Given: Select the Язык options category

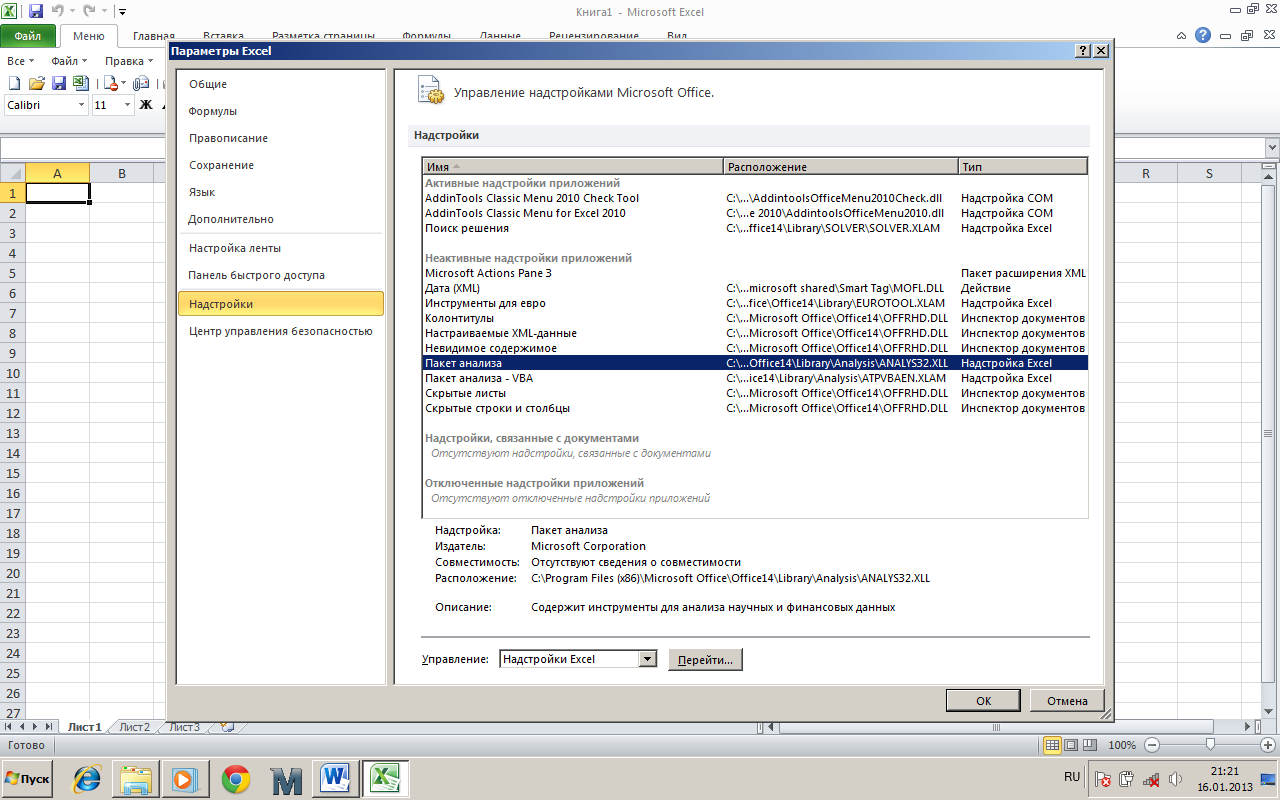Looking at the screenshot, I should tap(280, 192).
